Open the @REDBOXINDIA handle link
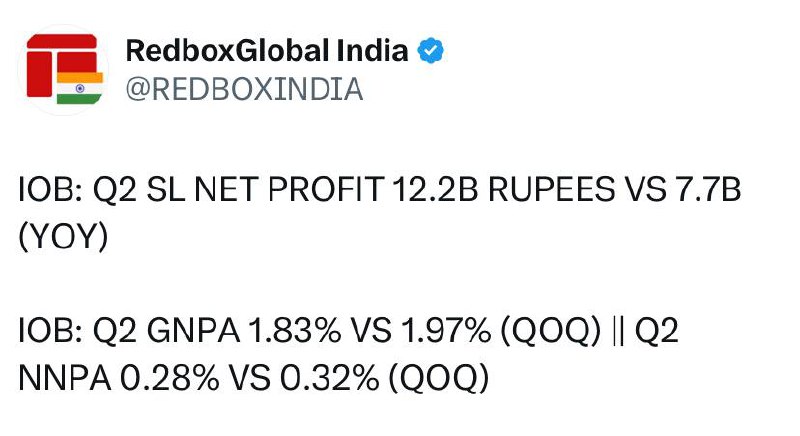800x436 pixels. 243,89
